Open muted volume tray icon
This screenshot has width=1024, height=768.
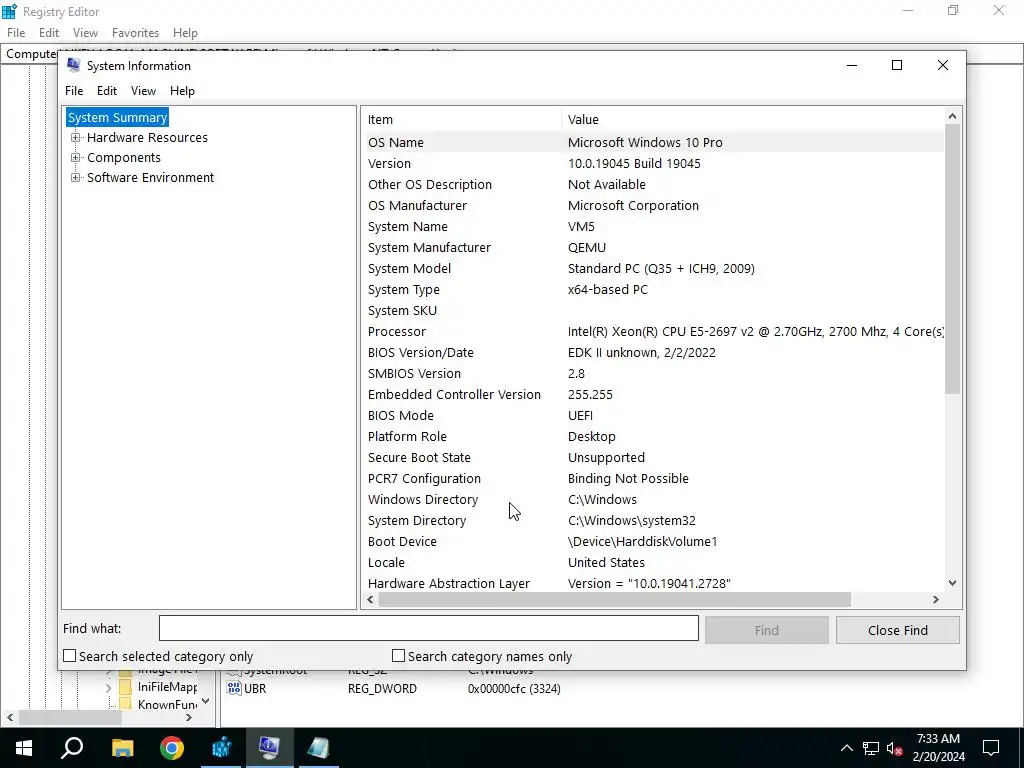894,748
